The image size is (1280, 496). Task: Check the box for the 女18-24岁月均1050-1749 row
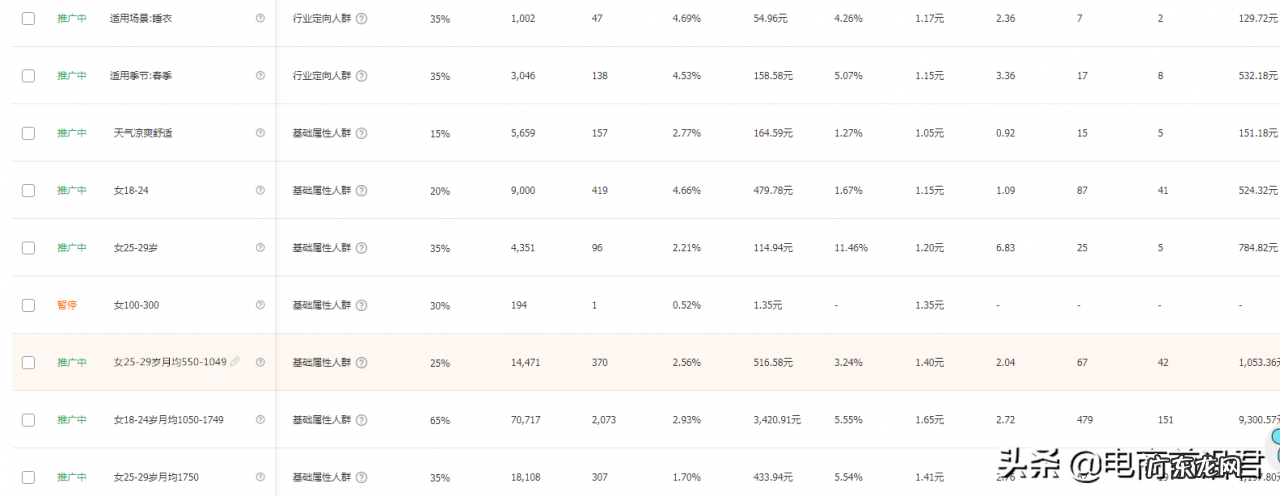click(28, 420)
